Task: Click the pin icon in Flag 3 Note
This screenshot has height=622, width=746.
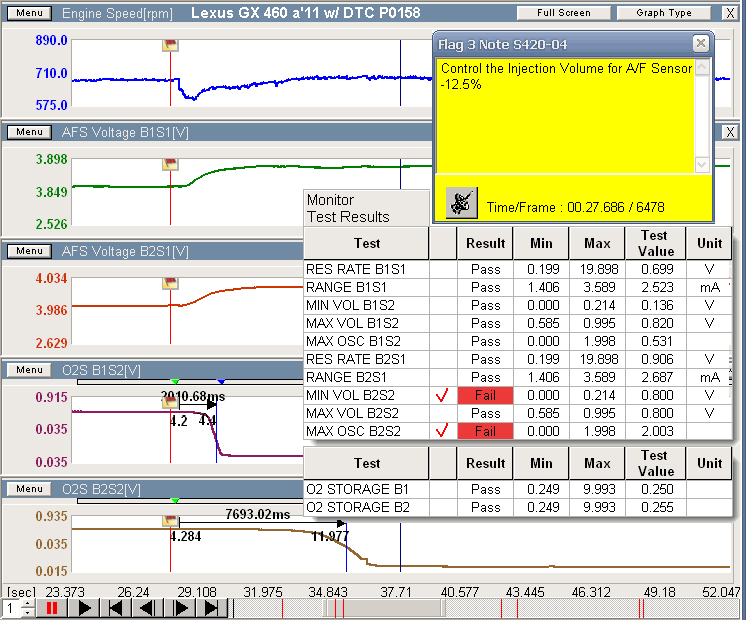Action: [x=460, y=201]
